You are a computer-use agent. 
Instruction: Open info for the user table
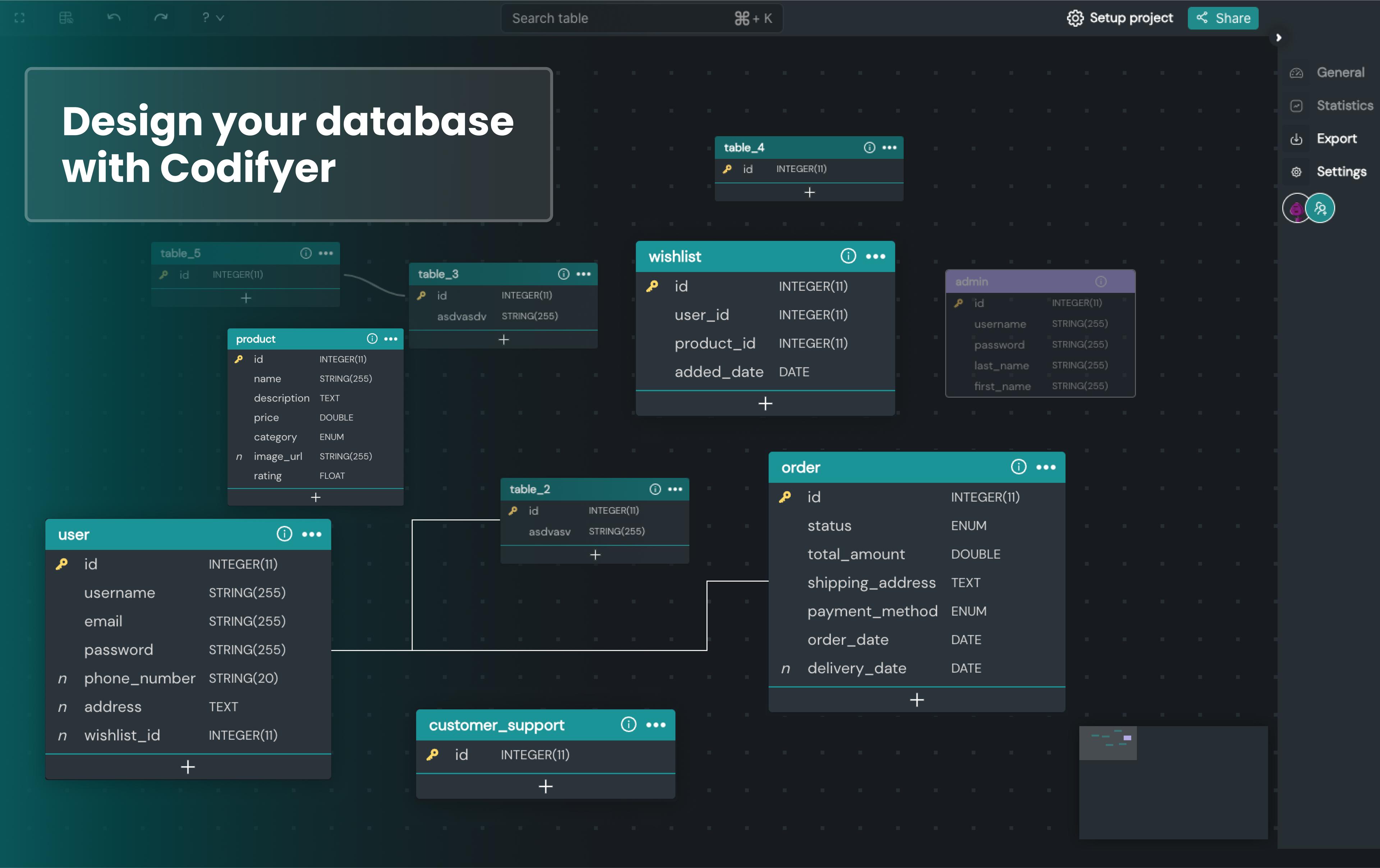[284, 534]
